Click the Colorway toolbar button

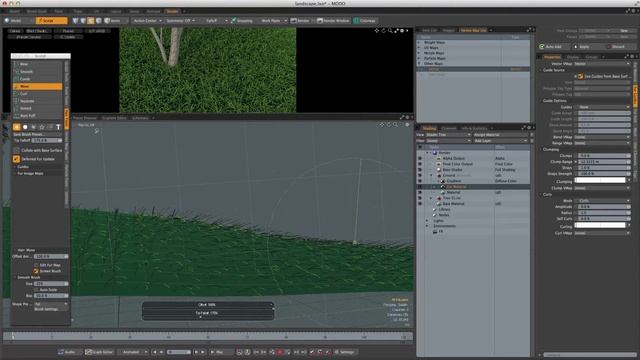click(x=364, y=20)
